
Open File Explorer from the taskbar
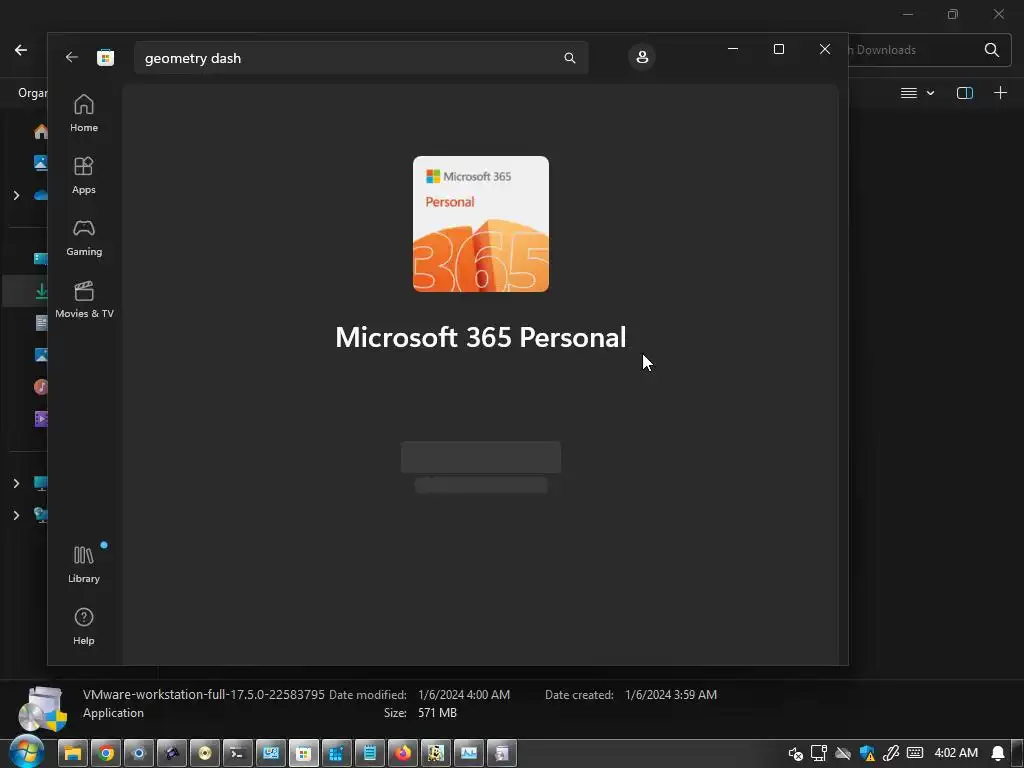[x=72, y=753]
